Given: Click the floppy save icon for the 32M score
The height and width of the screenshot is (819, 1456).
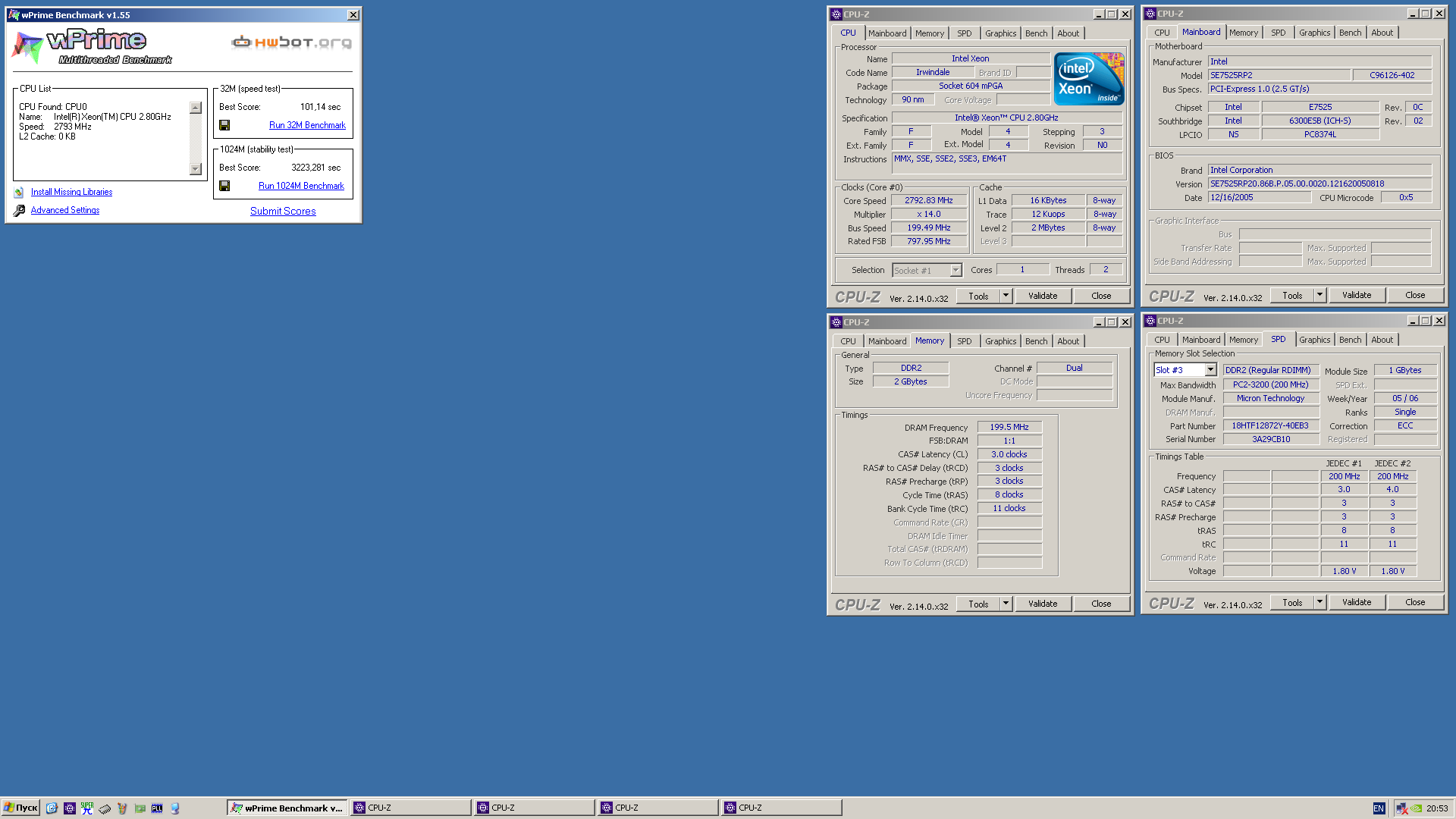Looking at the screenshot, I should click(224, 125).
